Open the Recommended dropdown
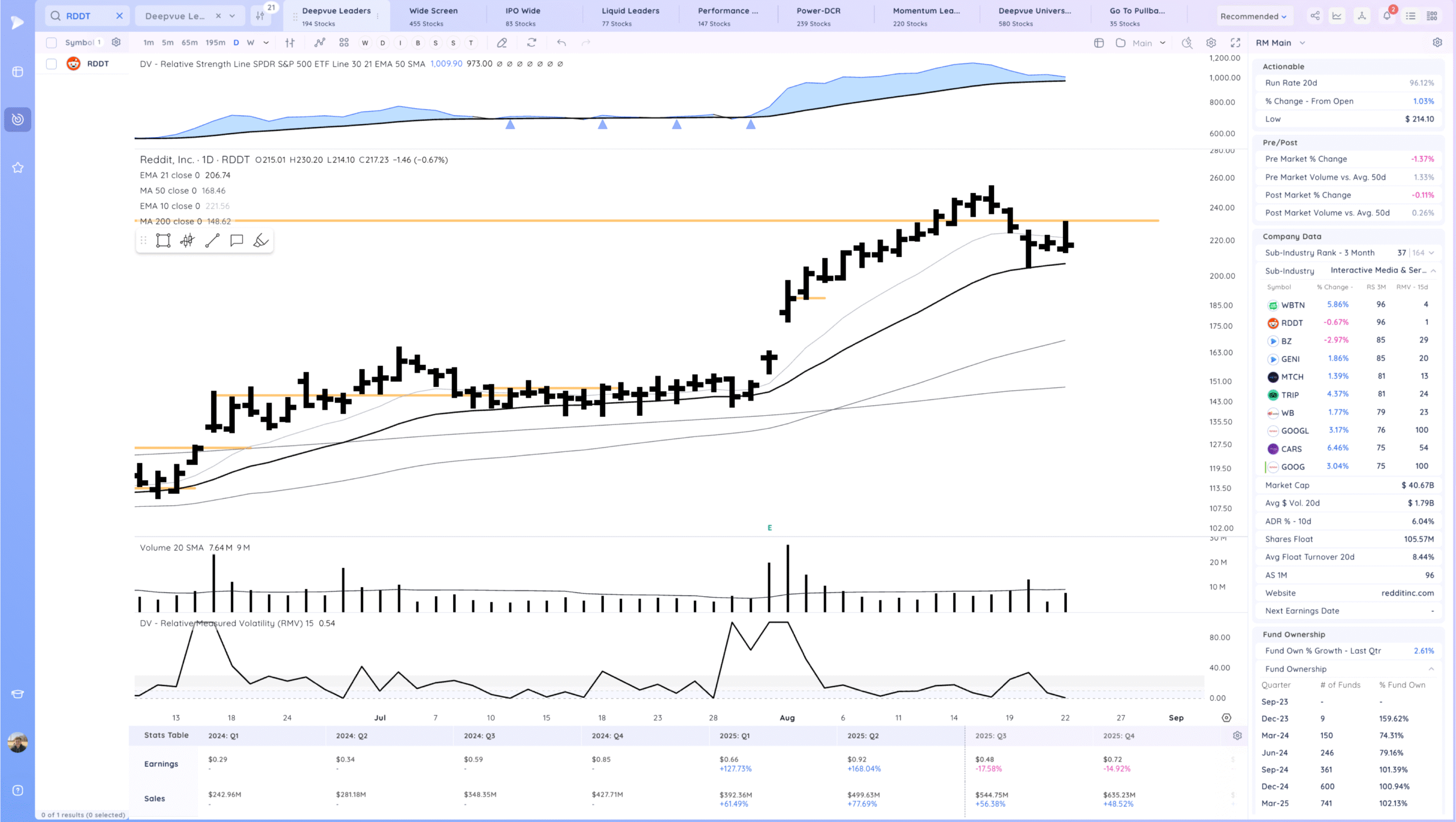 [x=1254, y=16]
